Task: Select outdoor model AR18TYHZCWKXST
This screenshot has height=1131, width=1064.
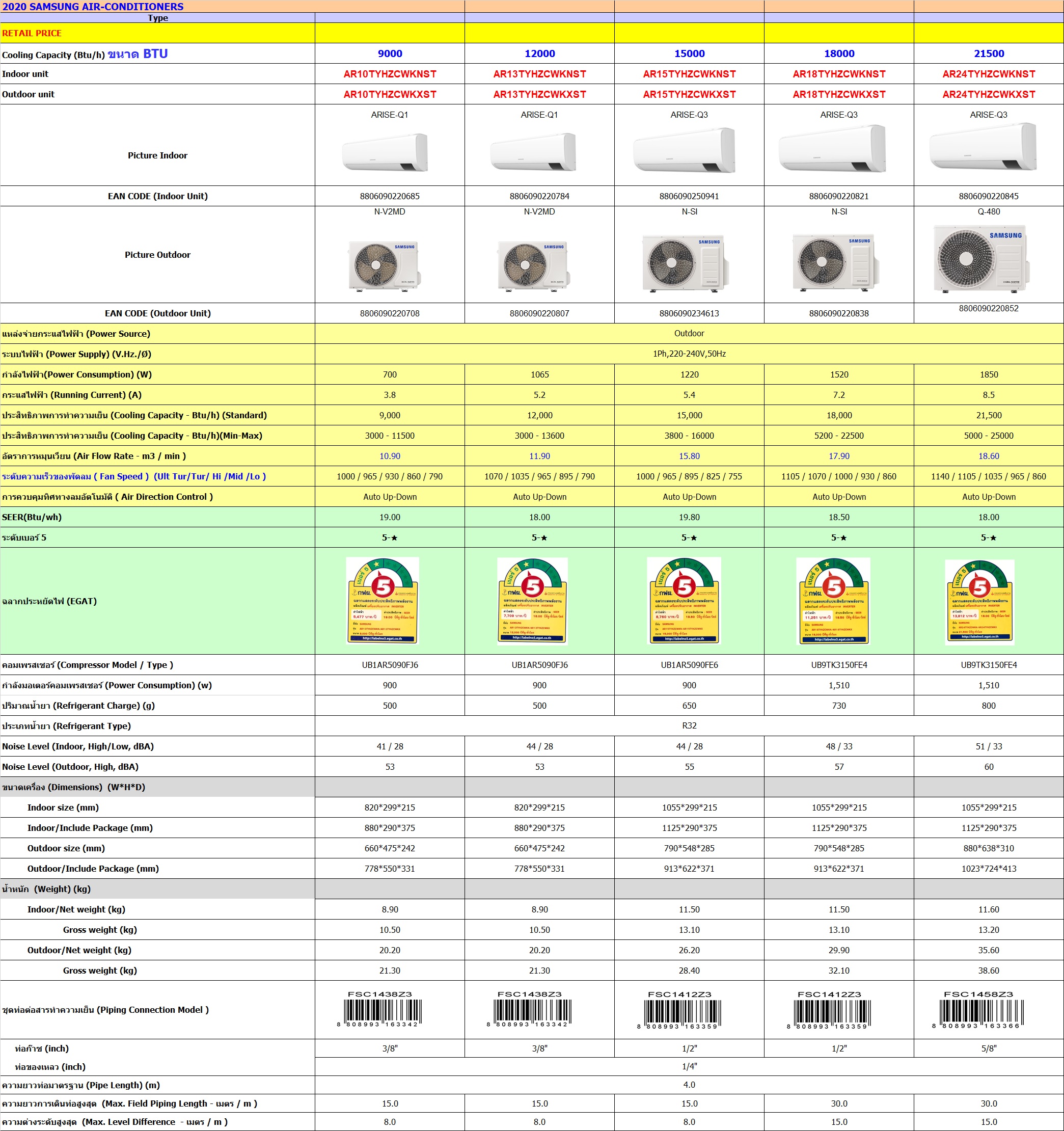Action: [x=839, y=94]
